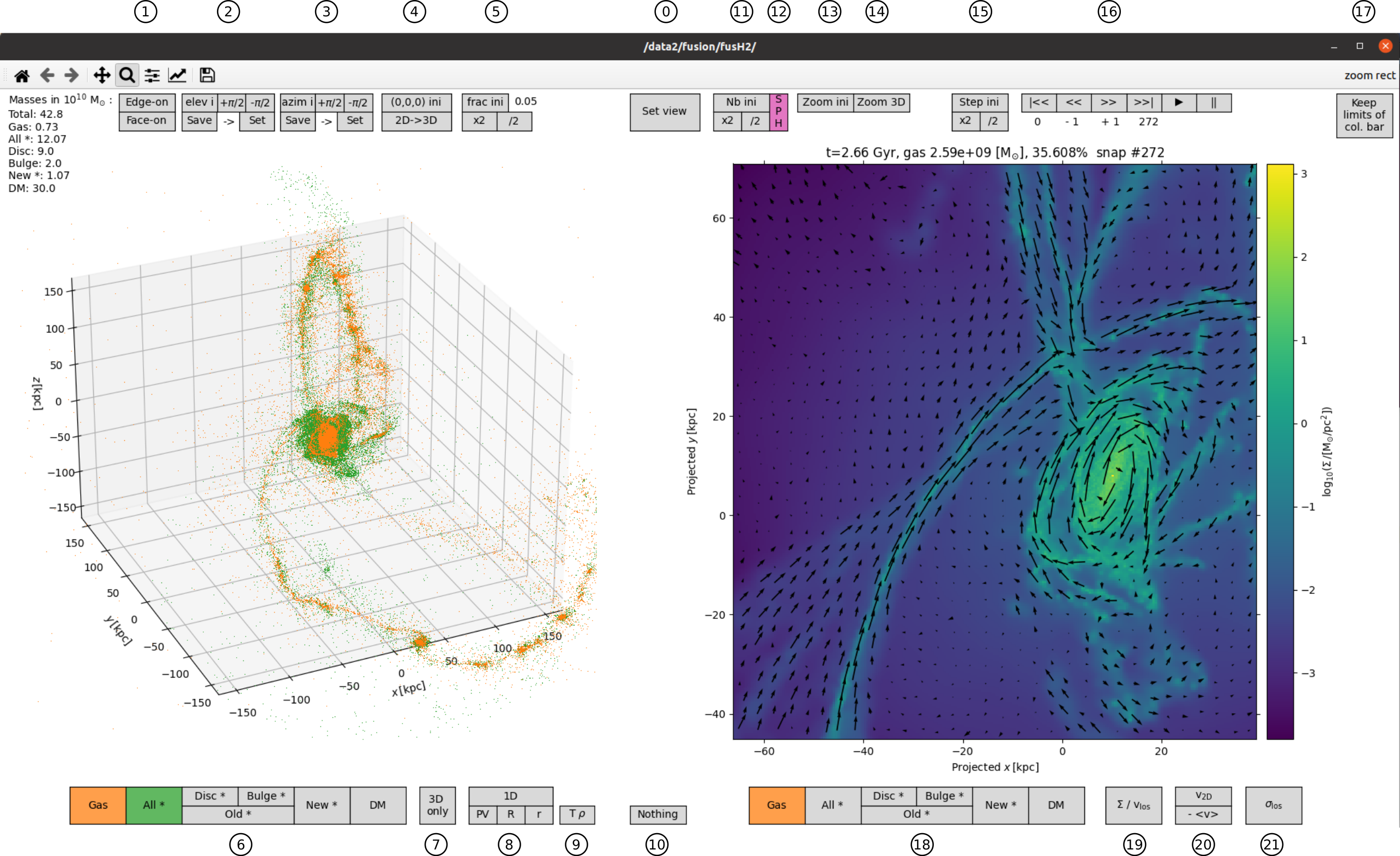Open Edit axis and curve parameters icon
The width and height of the screenshot is (1400, 856).
(177, 75)
